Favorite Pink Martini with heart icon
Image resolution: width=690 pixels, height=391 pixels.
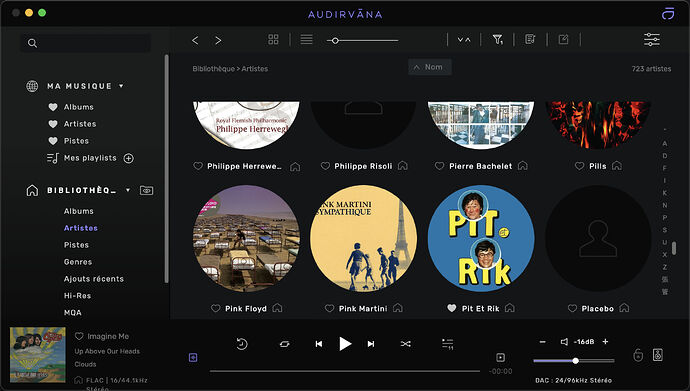click(x=329, y=308)
